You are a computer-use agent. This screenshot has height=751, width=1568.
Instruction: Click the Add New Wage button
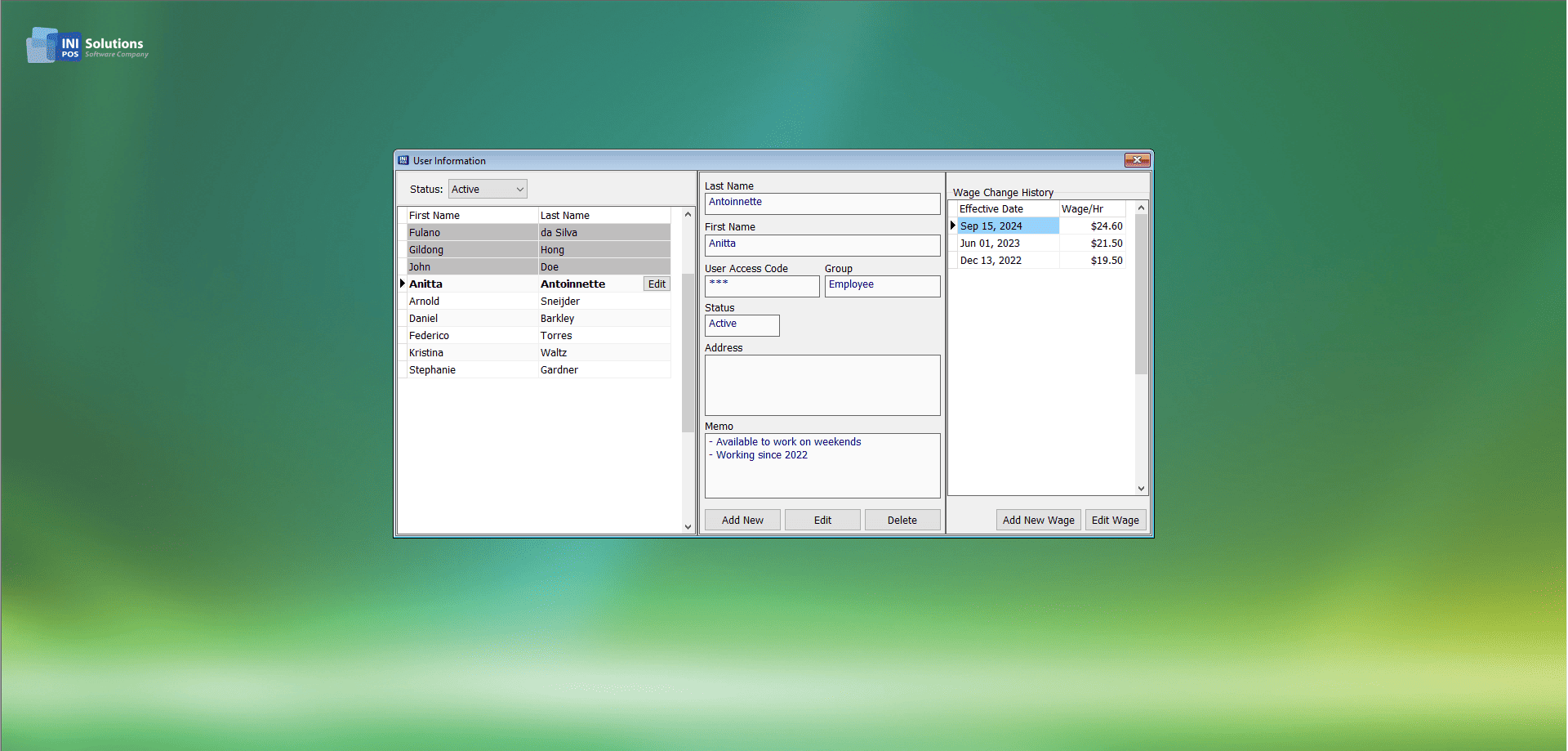[1038, 521]
